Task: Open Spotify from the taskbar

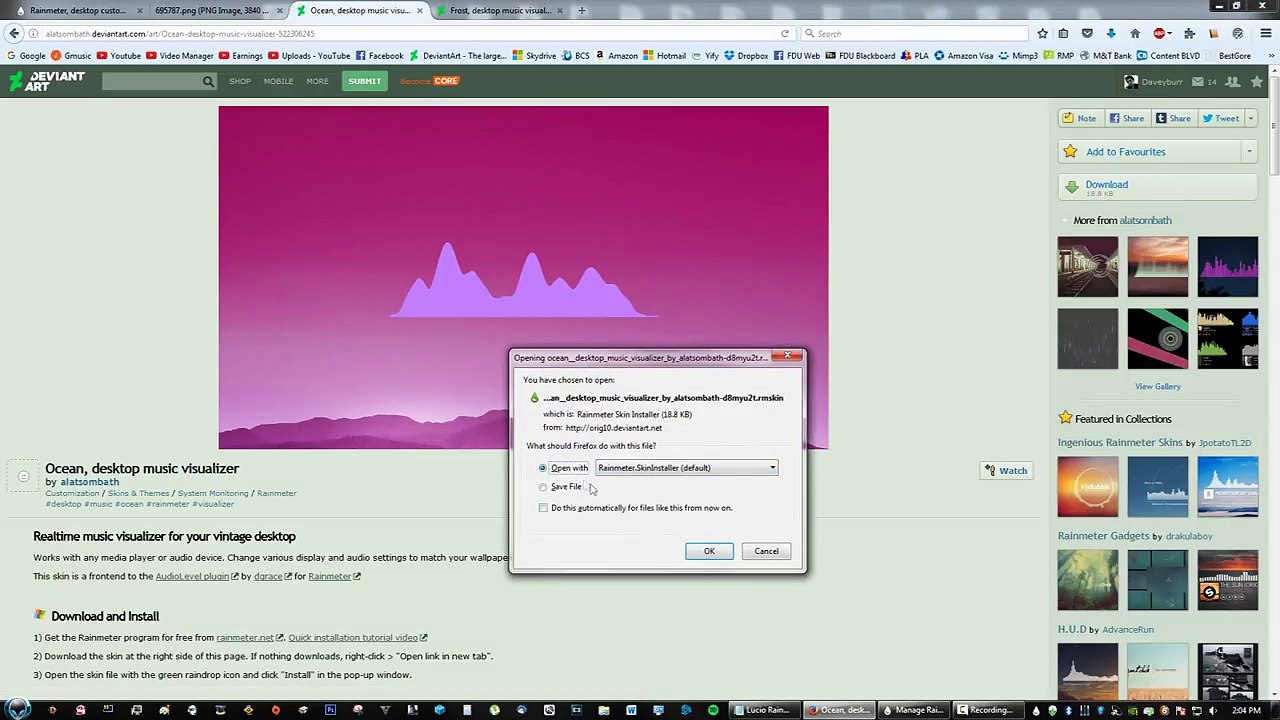Action: tap(713, 710)
